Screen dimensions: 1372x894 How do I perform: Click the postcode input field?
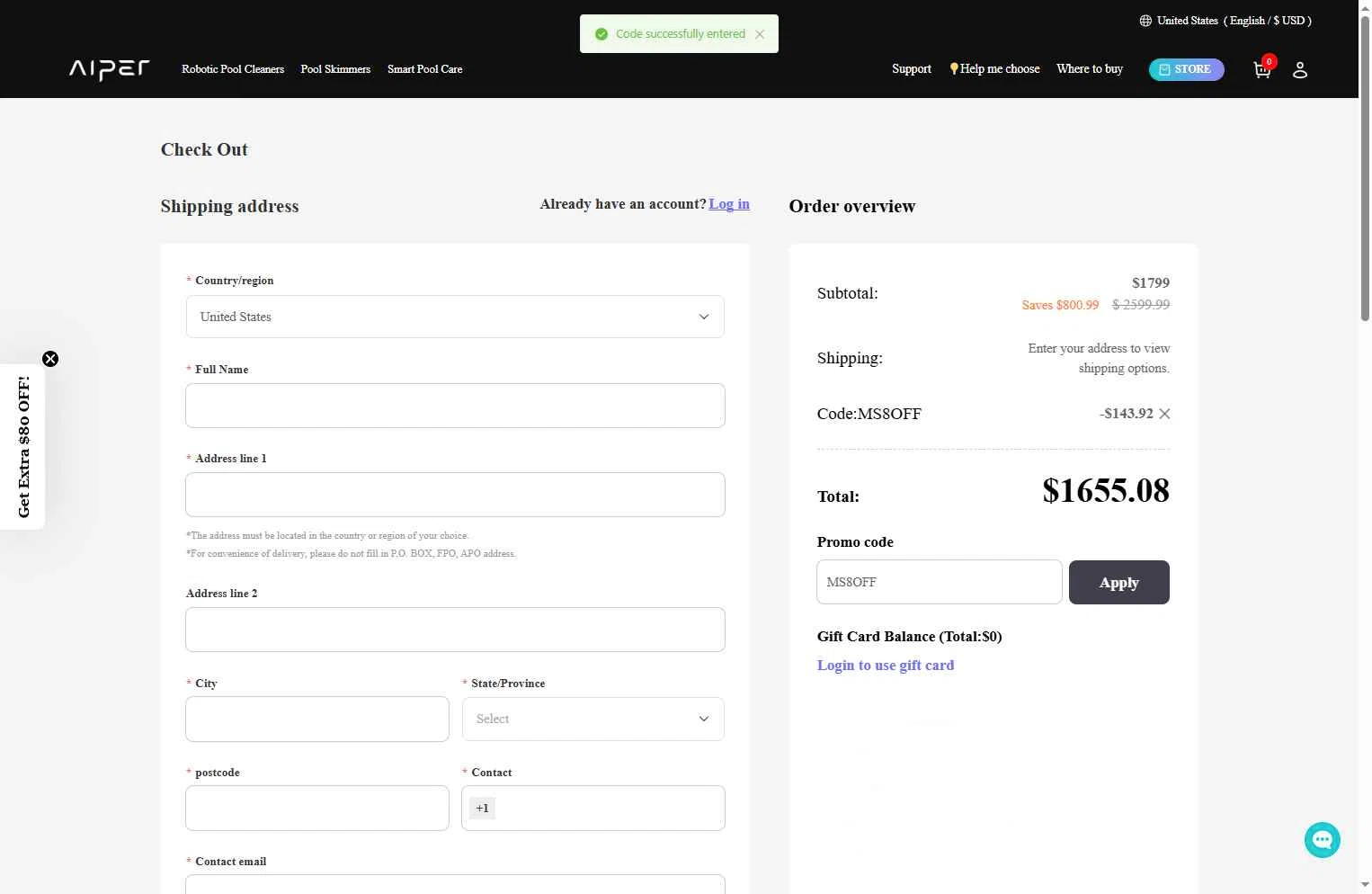tap(317, 808)
